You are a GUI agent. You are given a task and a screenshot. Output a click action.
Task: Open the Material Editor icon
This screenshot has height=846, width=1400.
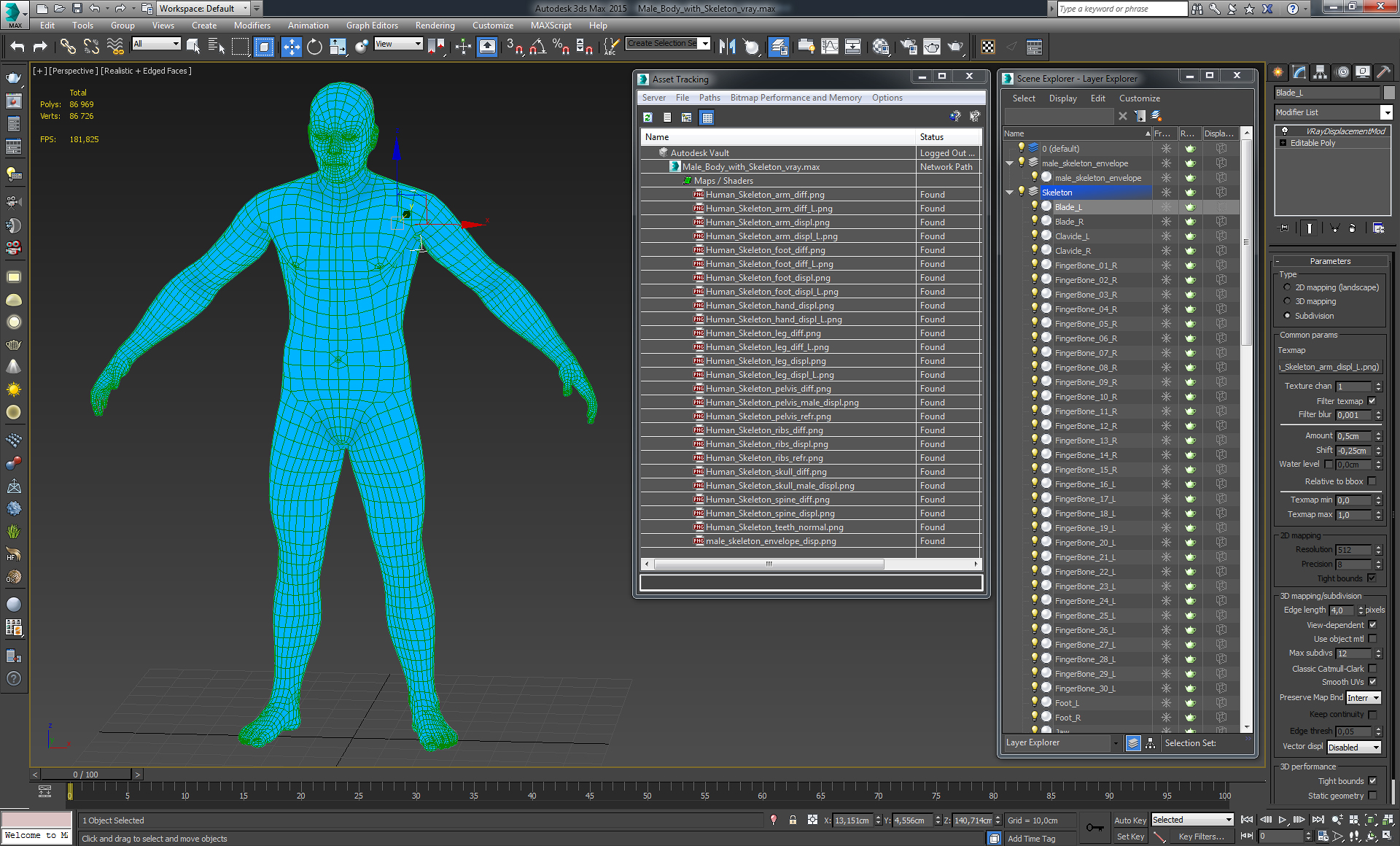click(881, 47)
